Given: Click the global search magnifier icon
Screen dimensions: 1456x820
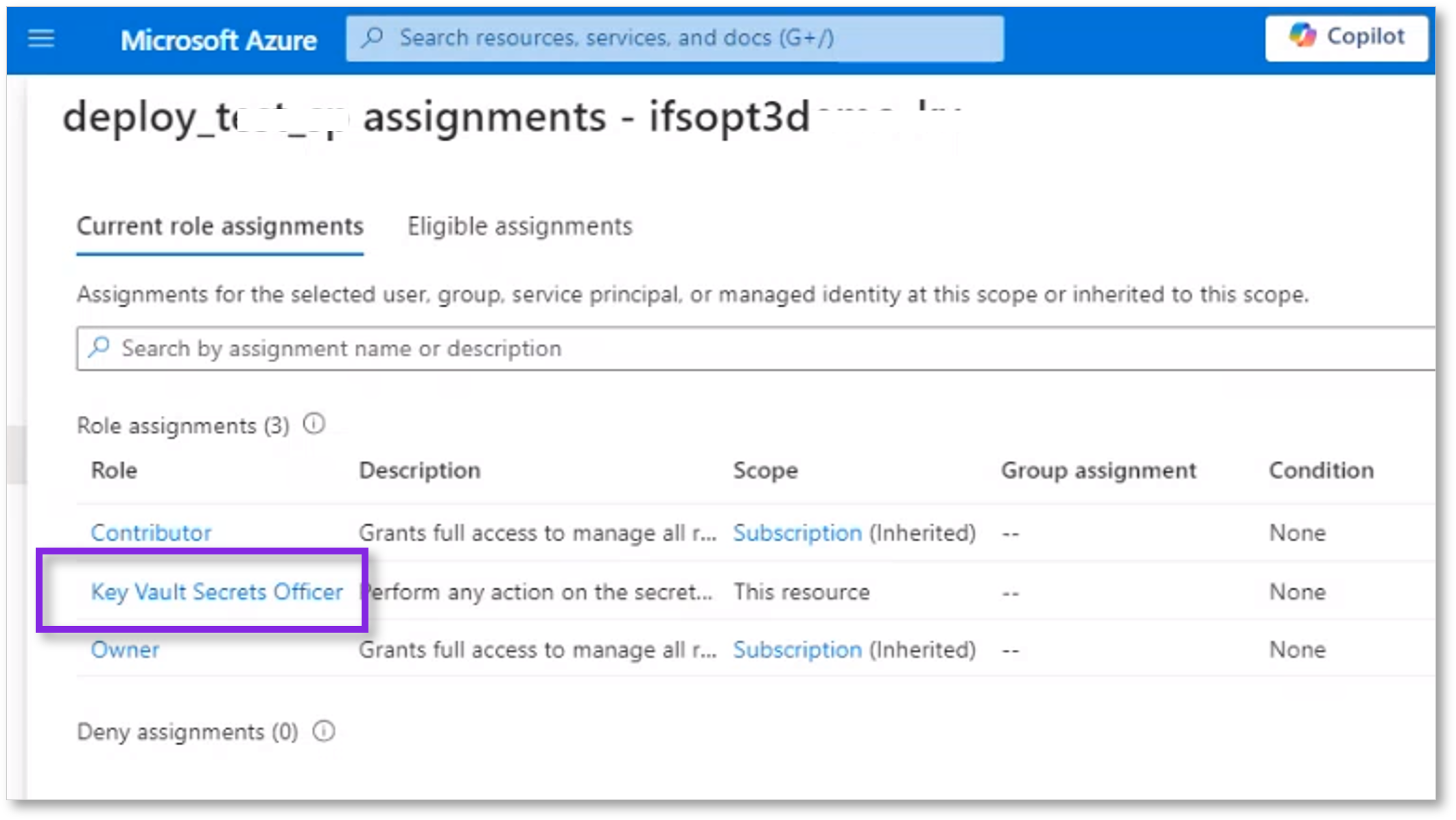Looking at the screenshot, I should [373, 37].
